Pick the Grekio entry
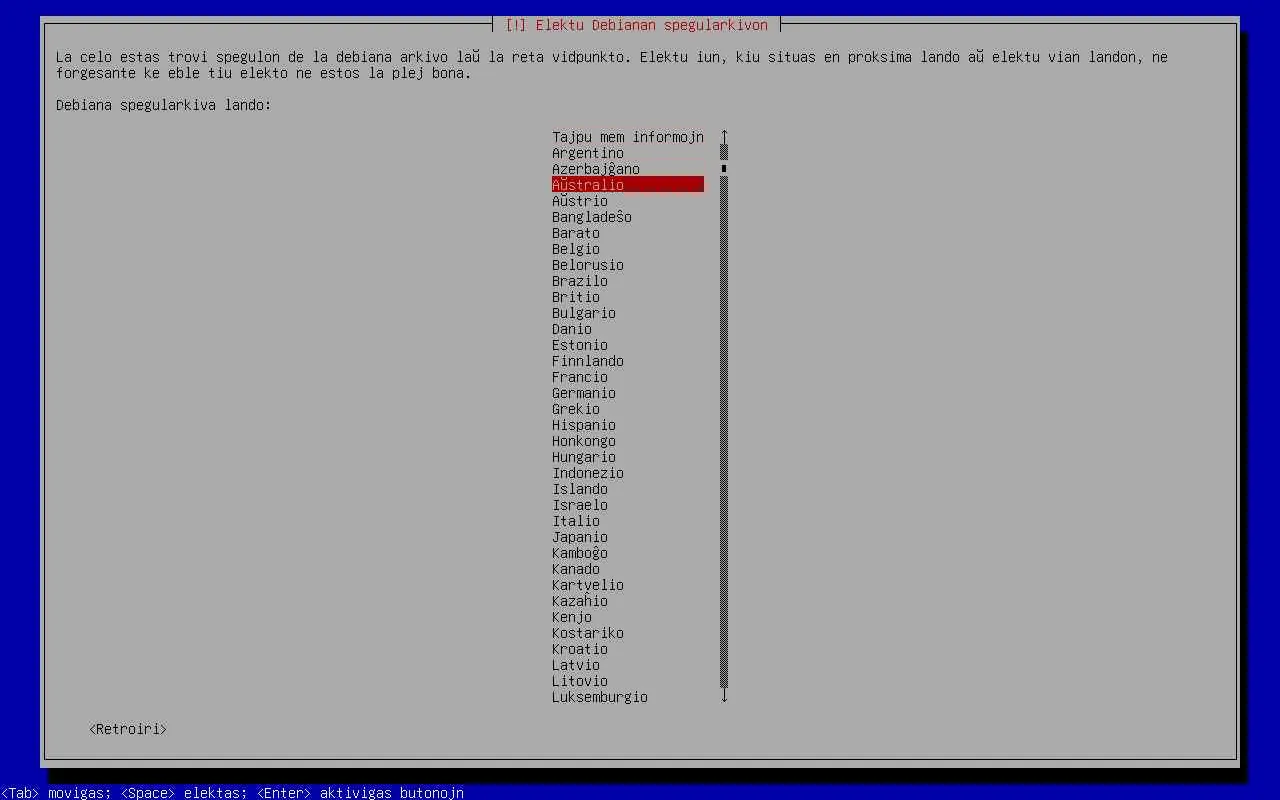Image resolution: width=1280 pixels, height=800 pixels. (576, 409)
